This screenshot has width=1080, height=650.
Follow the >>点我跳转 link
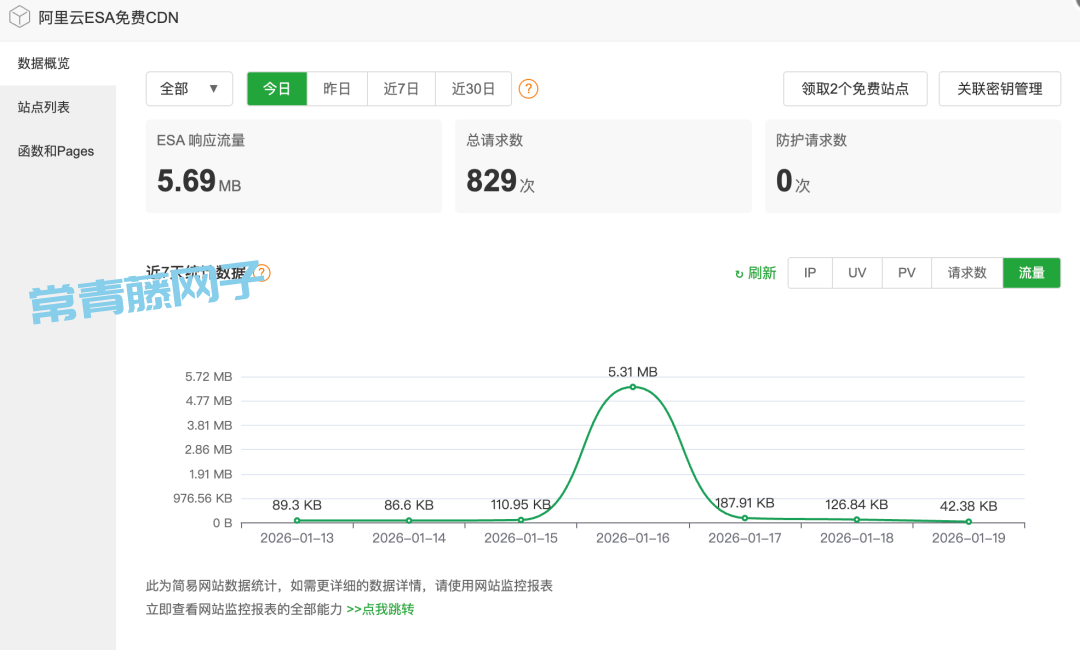click(x=380, y=609)
